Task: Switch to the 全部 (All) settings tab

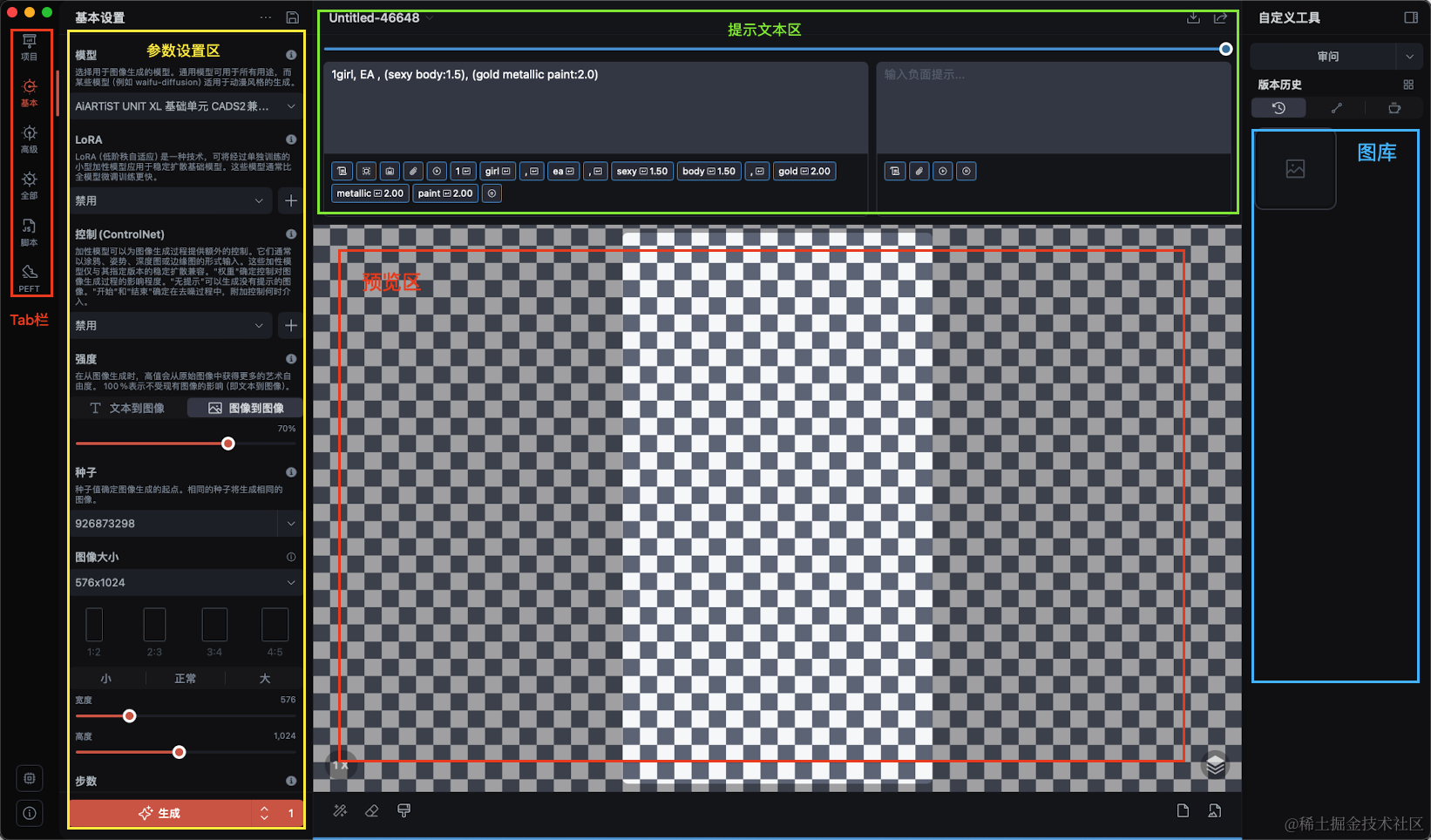Action: tap(30, 185)
